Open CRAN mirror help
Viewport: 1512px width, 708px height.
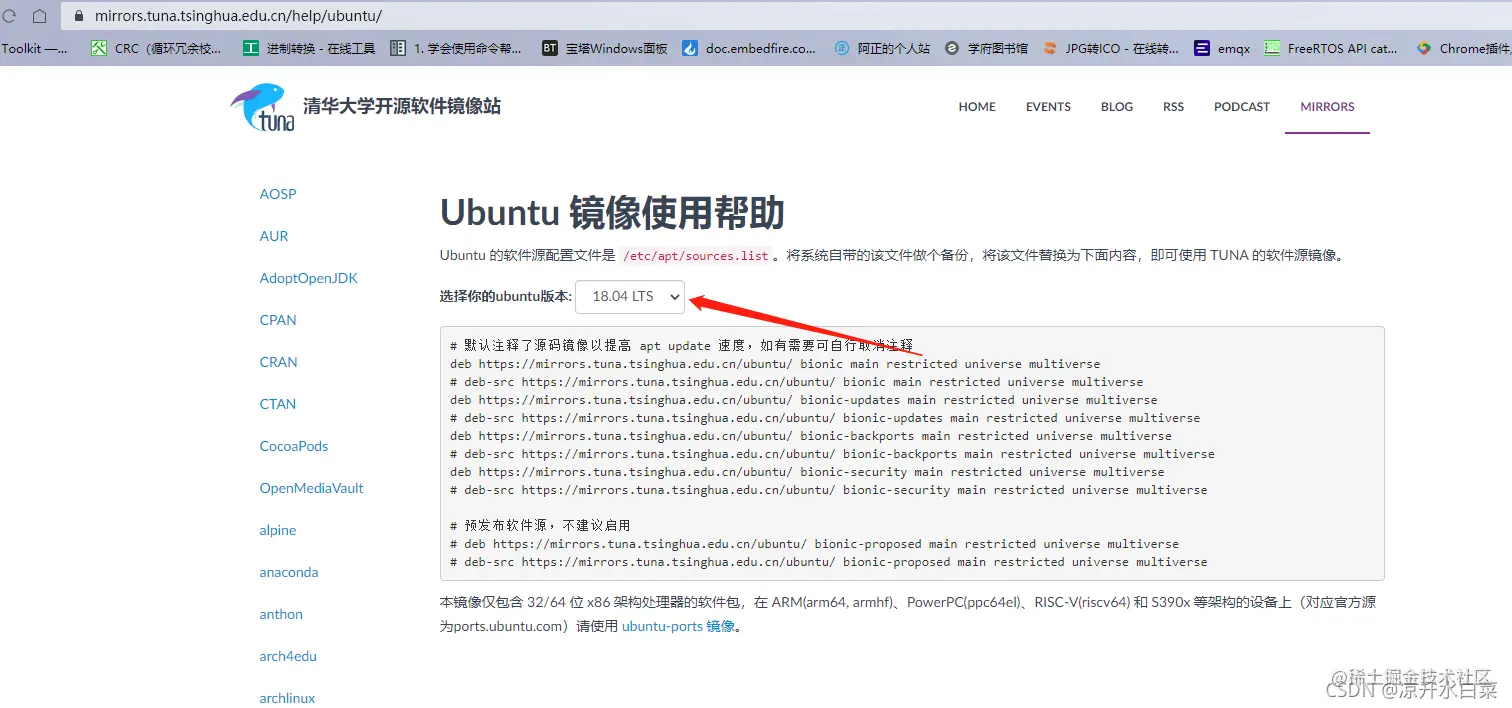pyautogui.click(x=278, y=362)
